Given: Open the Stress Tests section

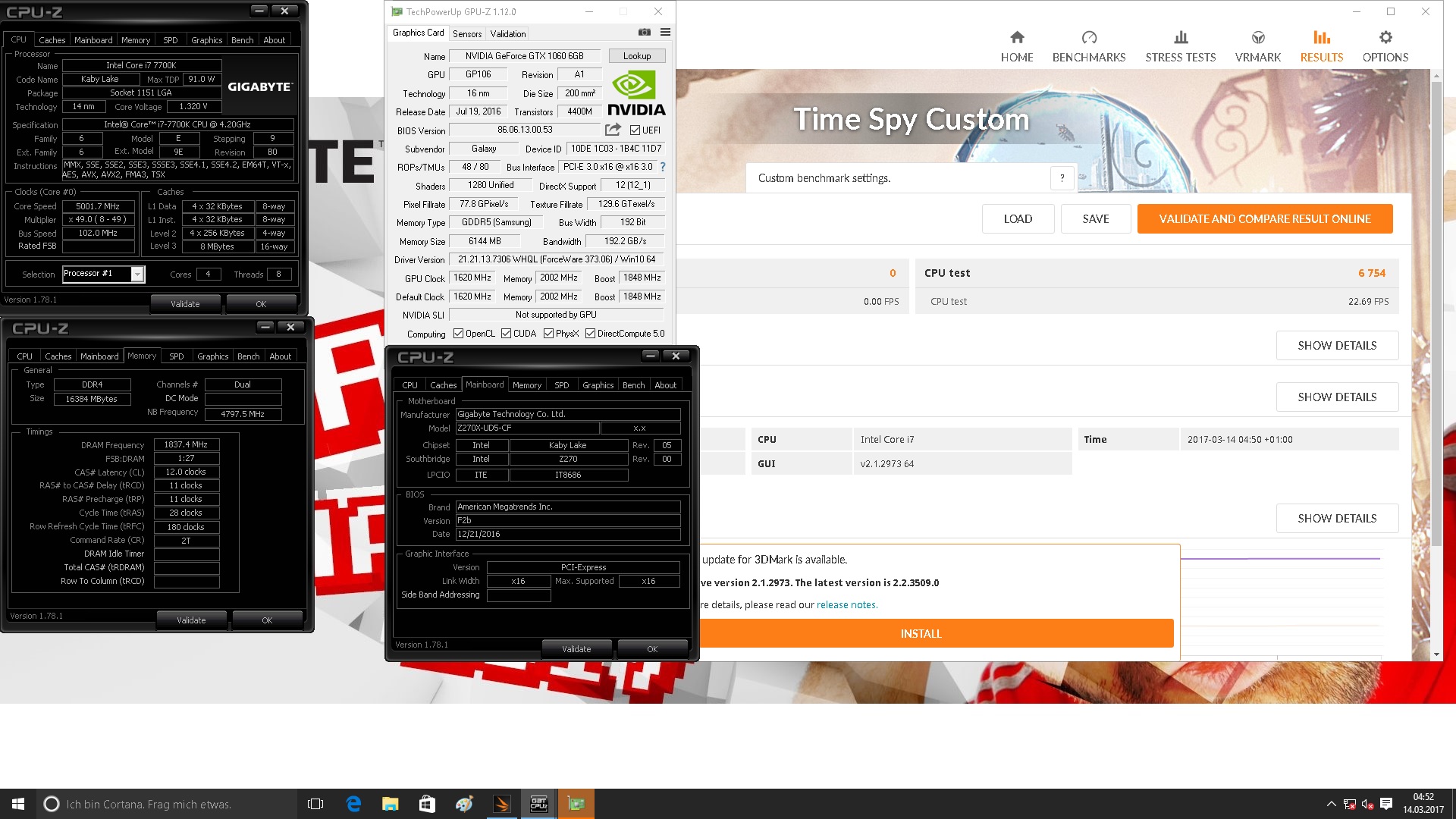Looking at the screenshot, I should click(1181, 46).
